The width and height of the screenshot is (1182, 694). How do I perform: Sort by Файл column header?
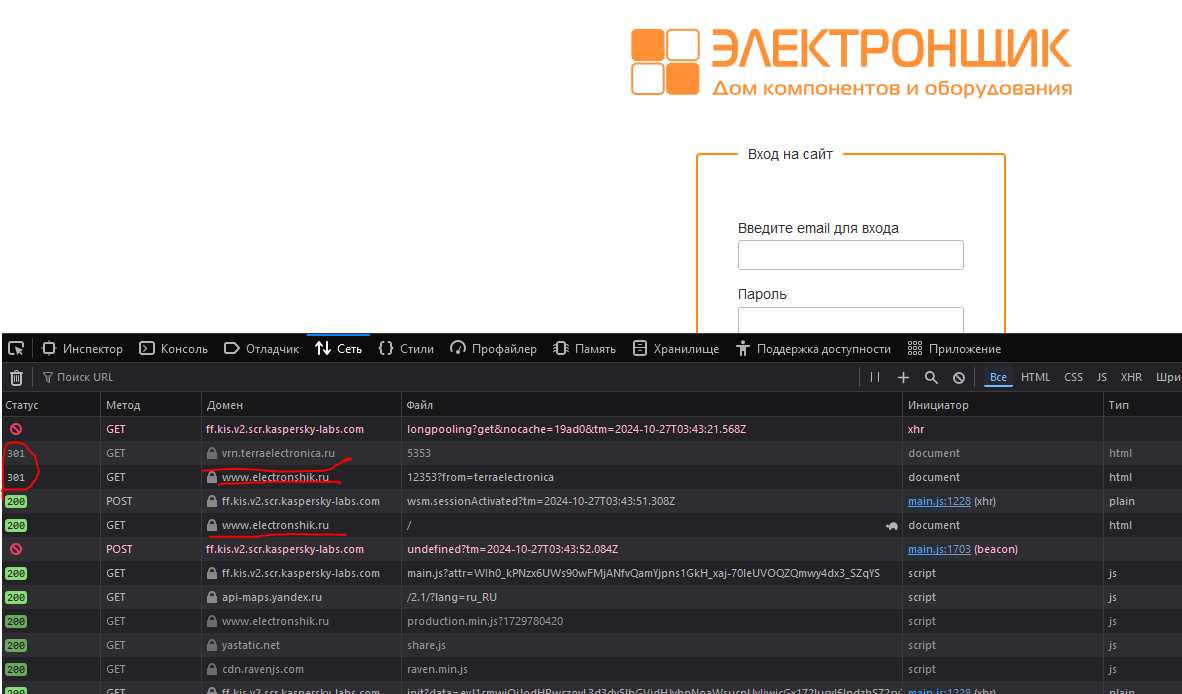pos(652,405)
